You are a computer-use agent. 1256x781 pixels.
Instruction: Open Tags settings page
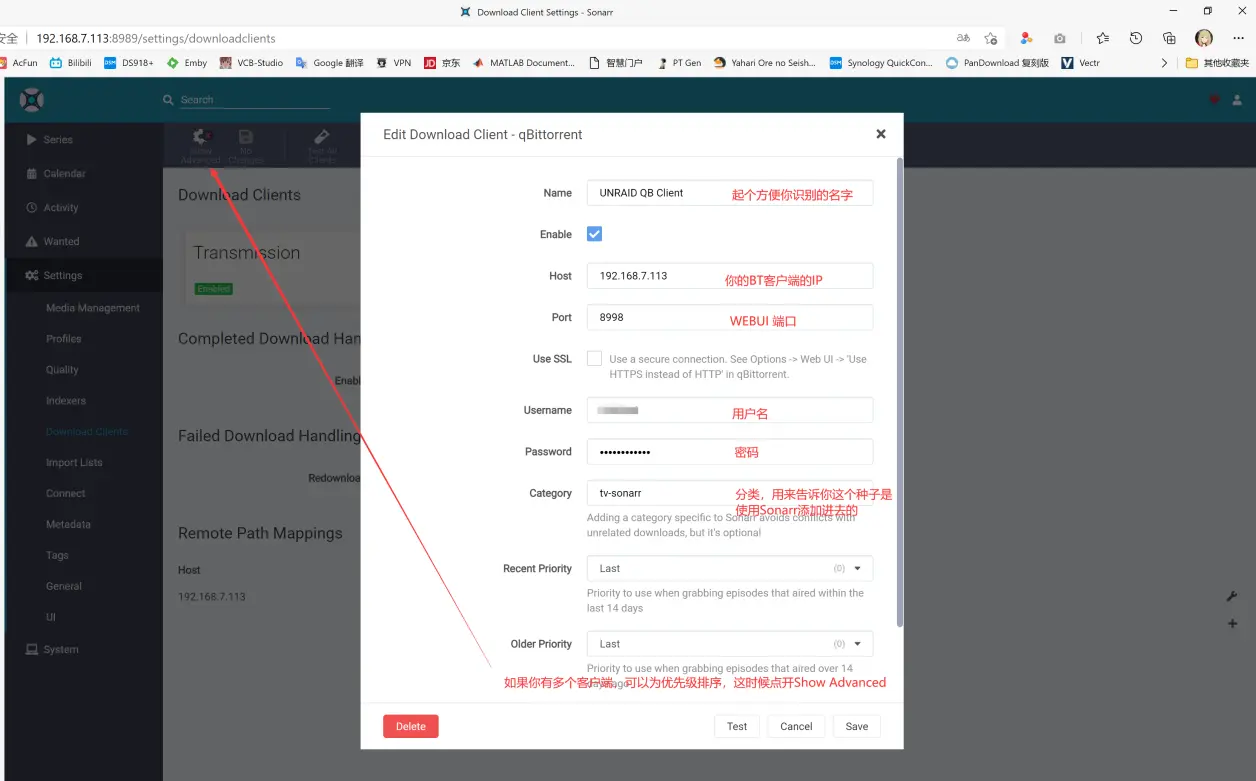[x=57, y=556]
